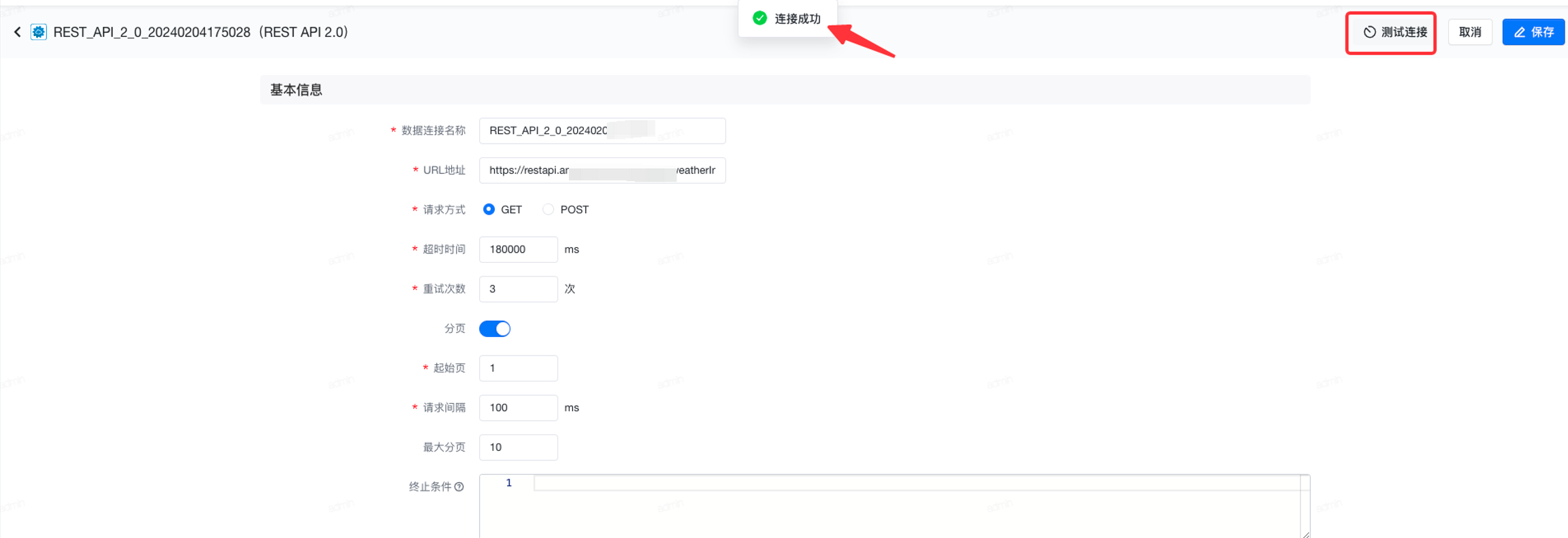Click the code editor resize handle
1568x538 pixels.
(x=1305, y=534)
